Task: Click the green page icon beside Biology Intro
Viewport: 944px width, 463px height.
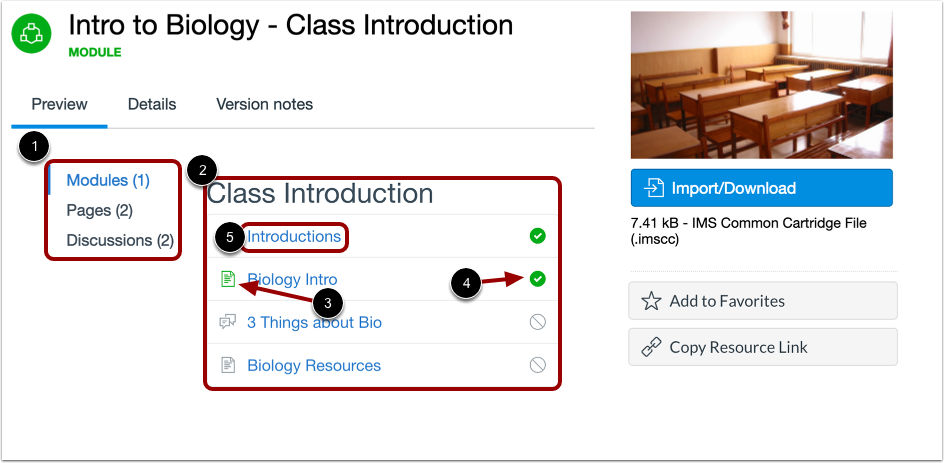Action: tap(227, 280)
